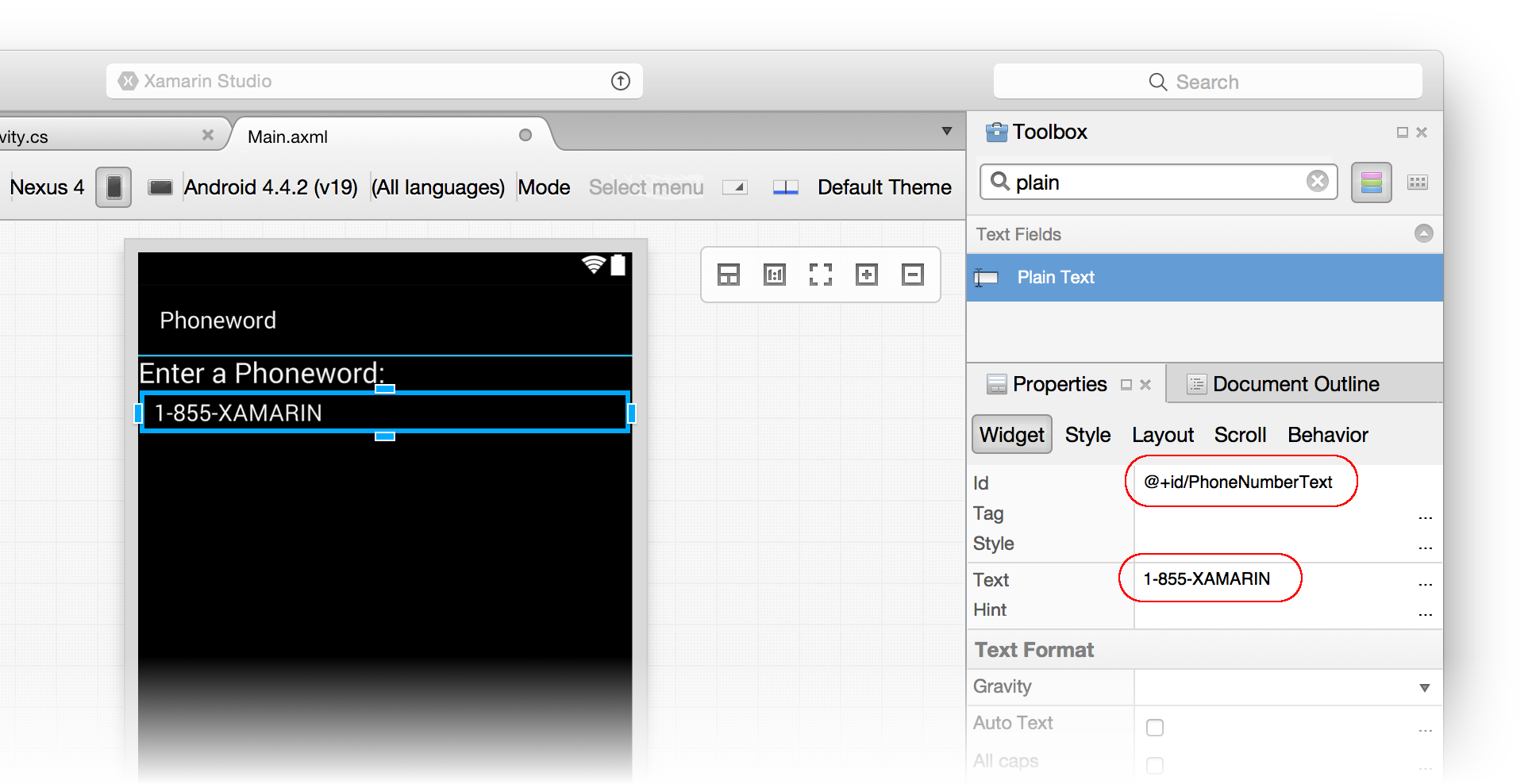Open the document tabs list dropdown

(x=946, y=131)
